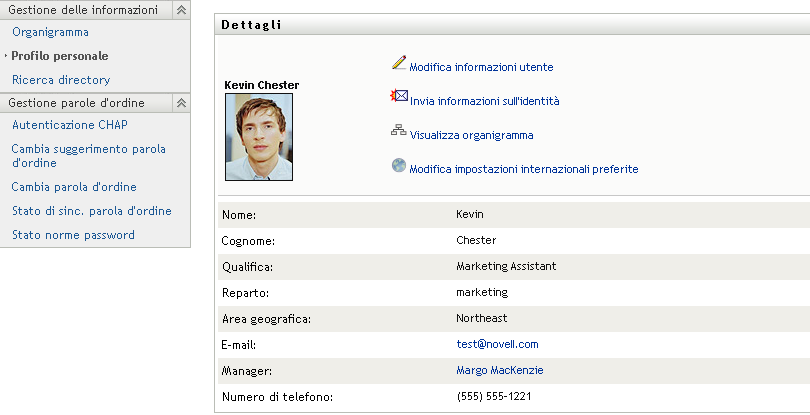Click Kevin Chester's profile photo
Screen dimensions: 810x415
pyautogui.click(x=259, y=137)
